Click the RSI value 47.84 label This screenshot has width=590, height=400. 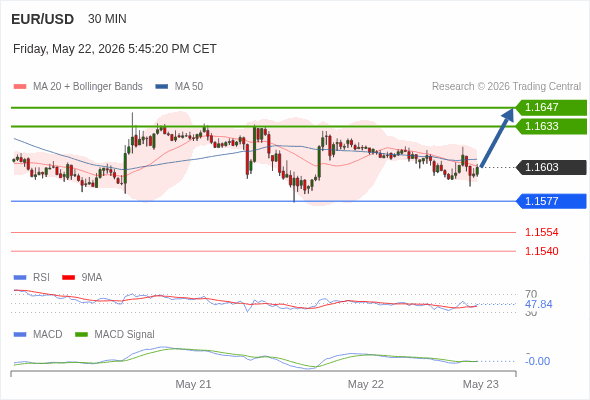(x=538, y=304)
